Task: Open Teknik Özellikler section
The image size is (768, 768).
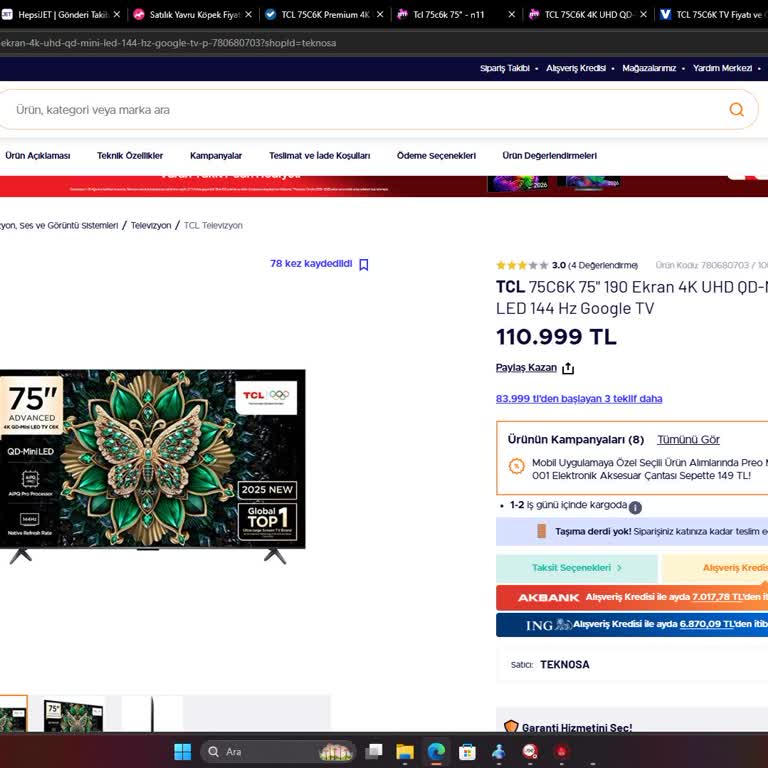Action: pos(130,156)
